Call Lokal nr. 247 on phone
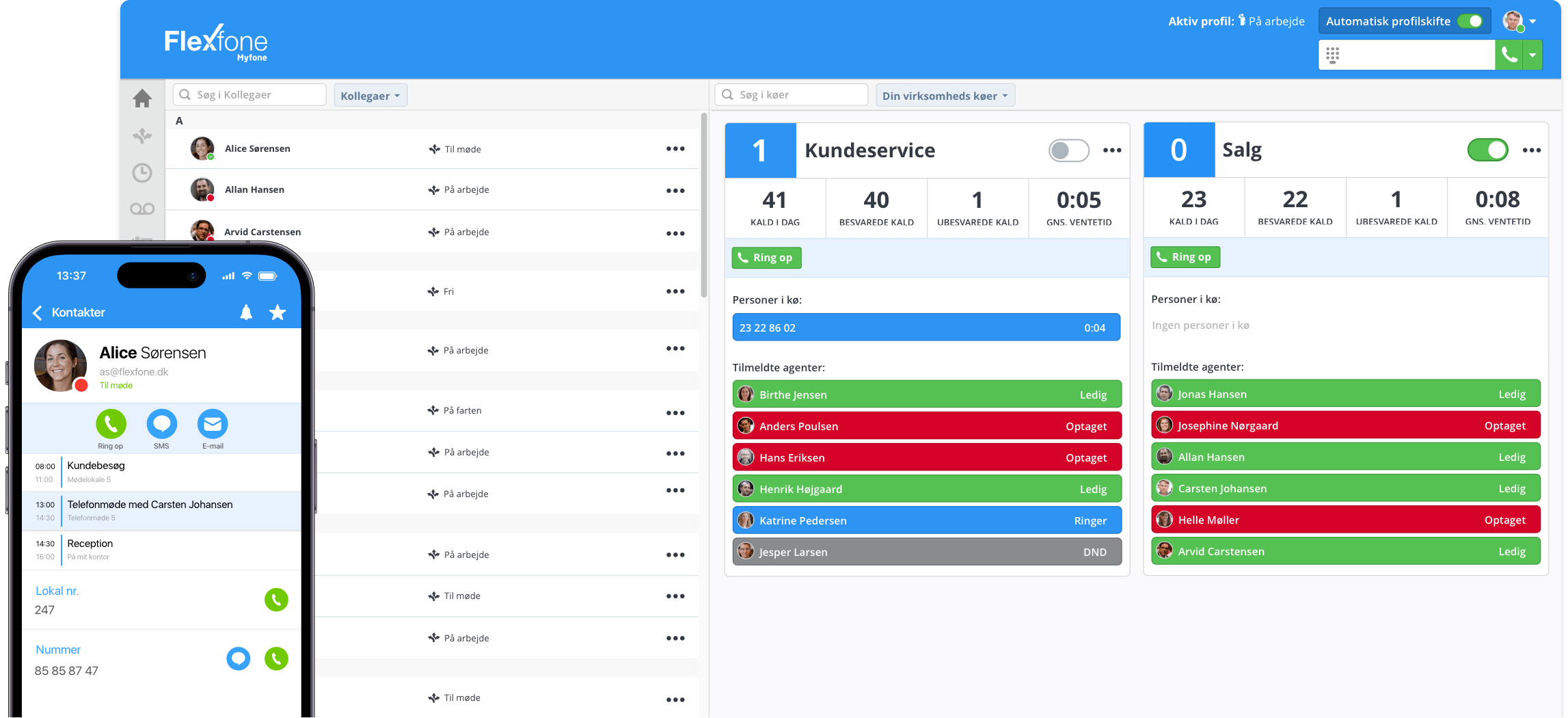 click(x=276, y=600)
